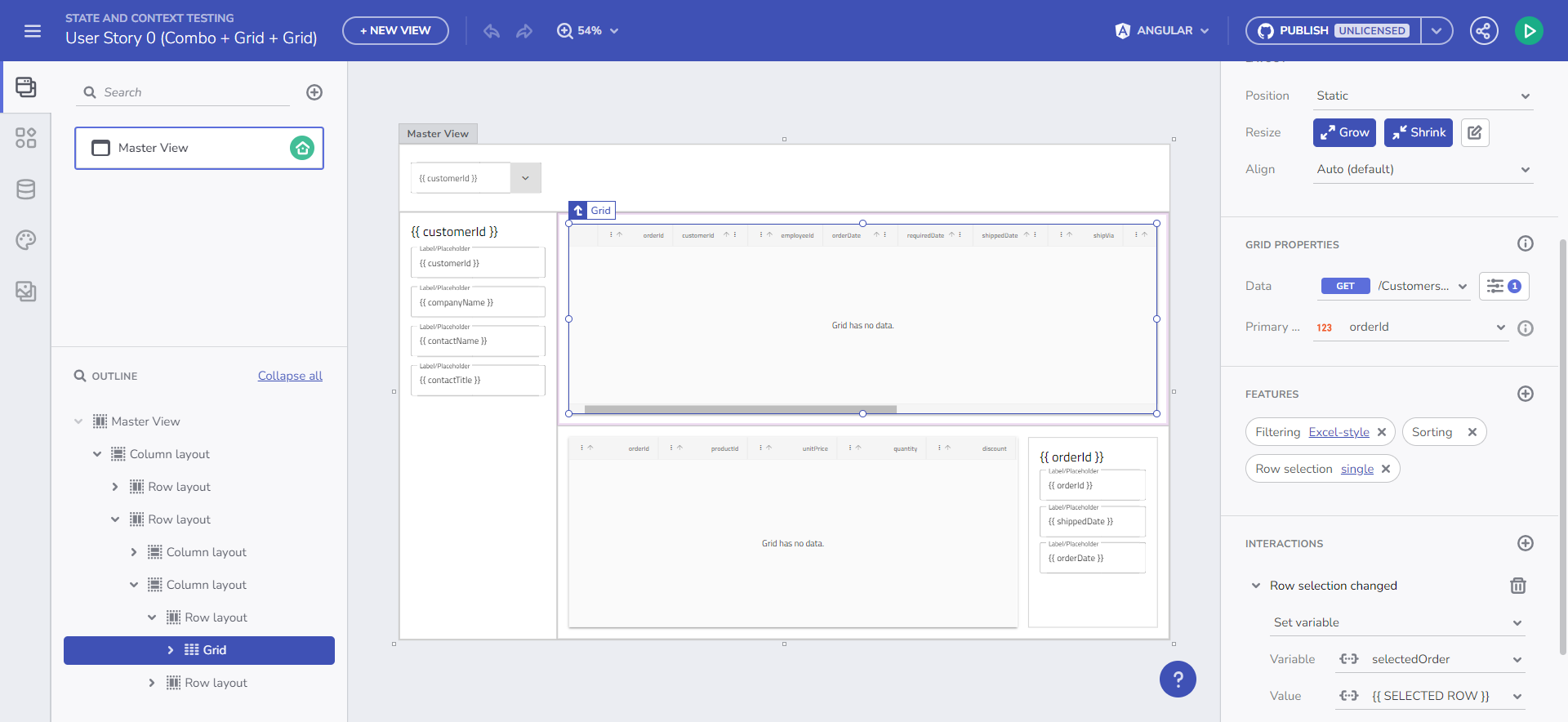Toggle the Grow resize option

click(1344, 132)
